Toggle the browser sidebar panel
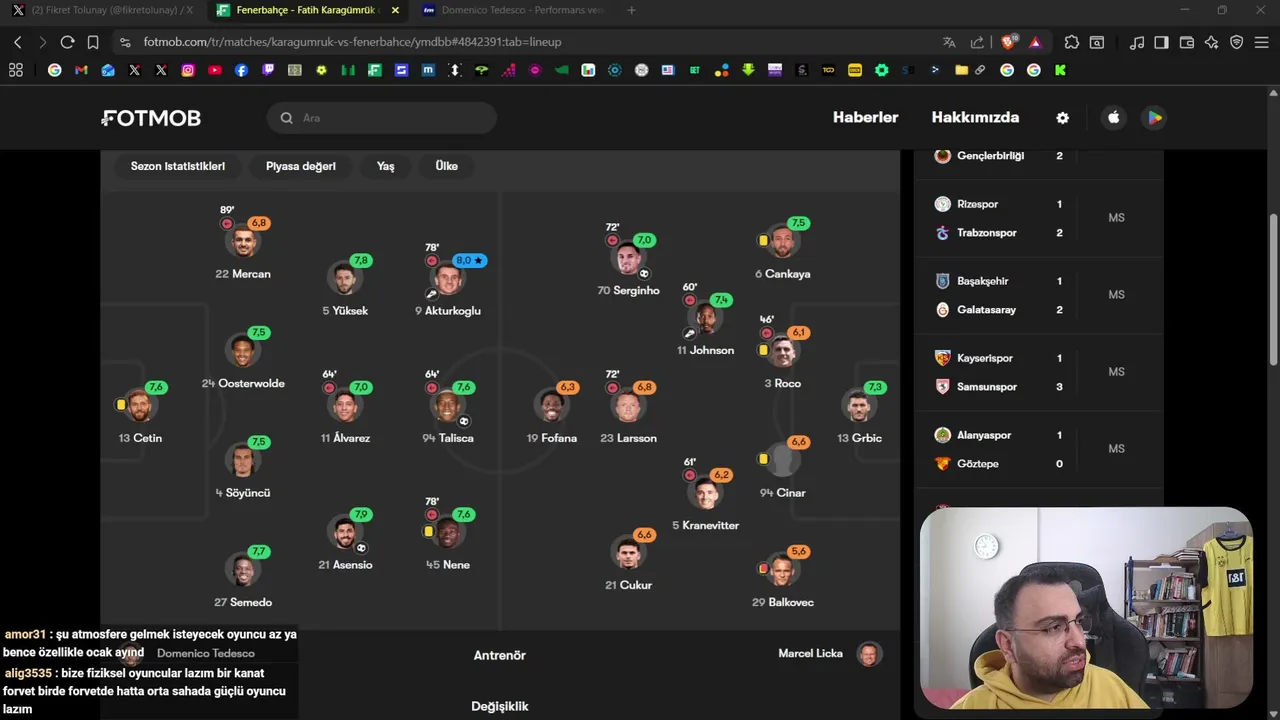Screen dimensions: 1280x720 coord(1161,42)
